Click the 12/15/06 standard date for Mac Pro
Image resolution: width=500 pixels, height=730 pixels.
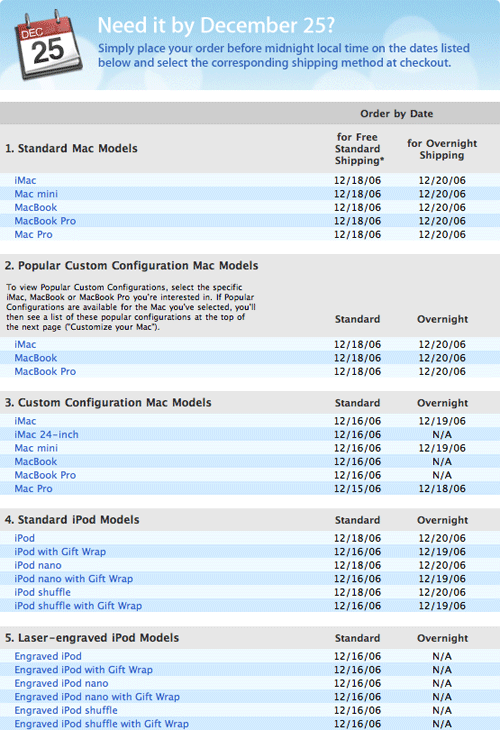click(x=357, y=489)
